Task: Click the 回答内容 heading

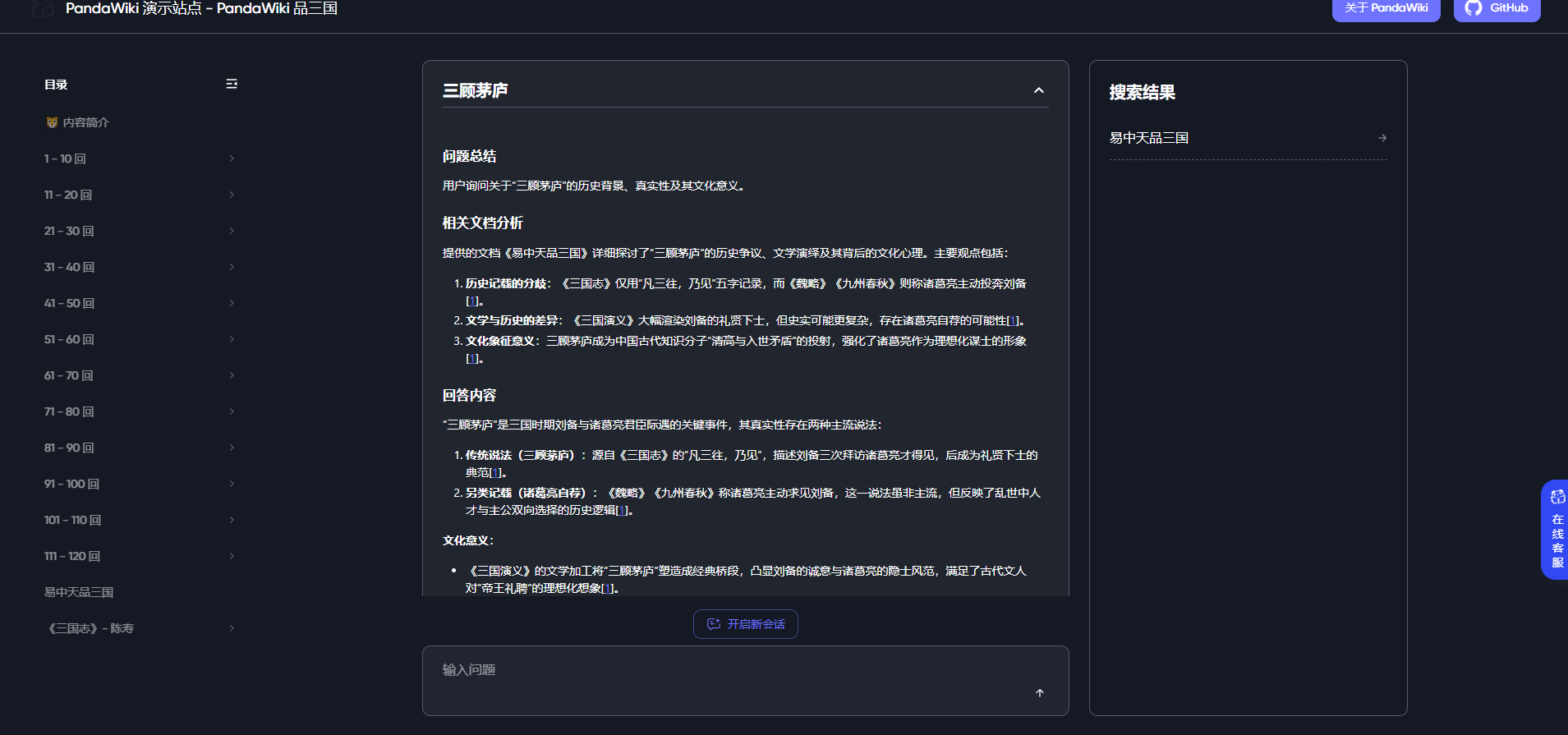Action: [x=469, y=395]
